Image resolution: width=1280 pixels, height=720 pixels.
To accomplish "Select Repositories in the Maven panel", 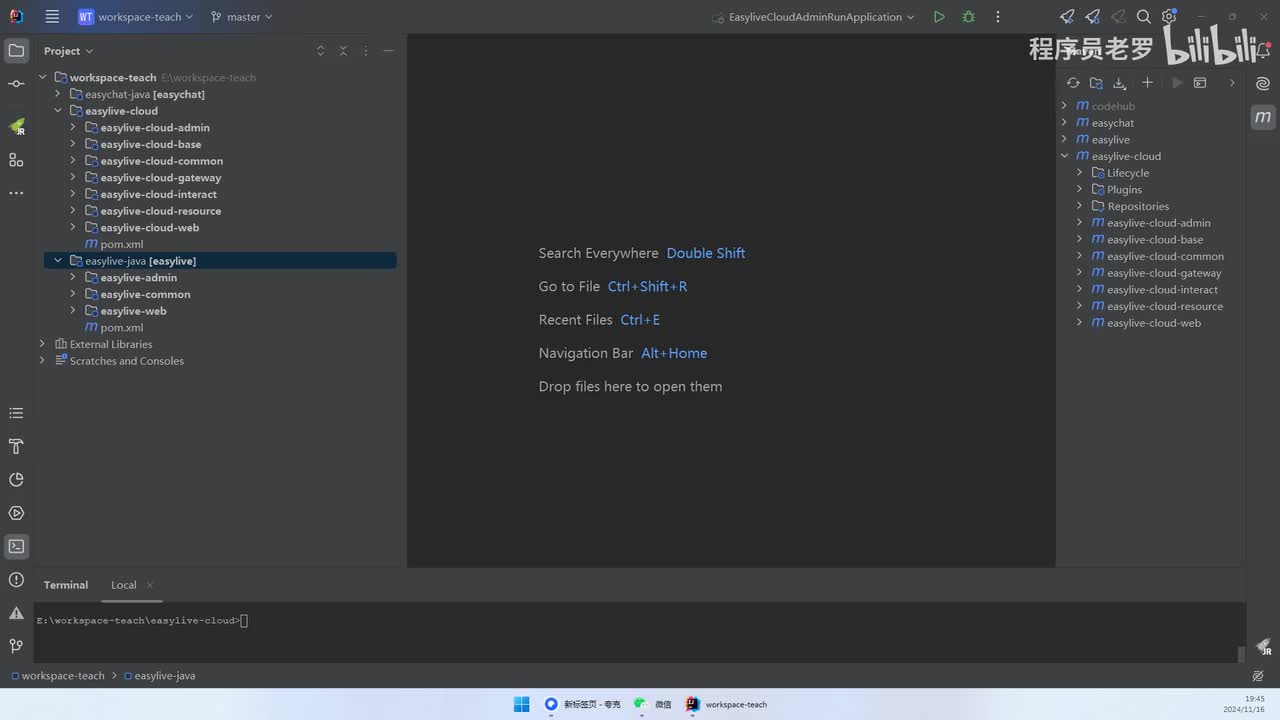I will [1138, 206].
